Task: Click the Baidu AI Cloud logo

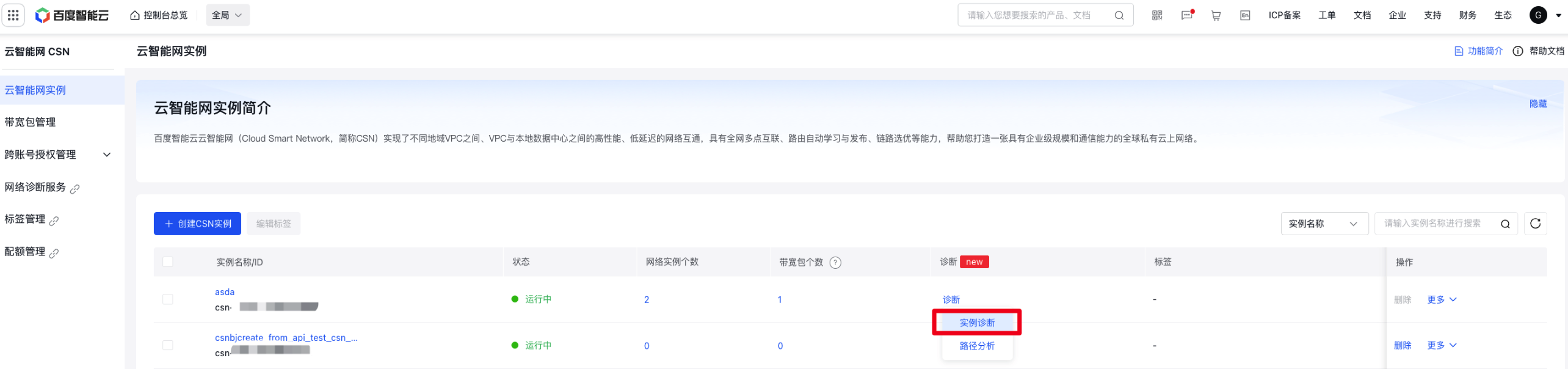Action: tap(72, 15)
